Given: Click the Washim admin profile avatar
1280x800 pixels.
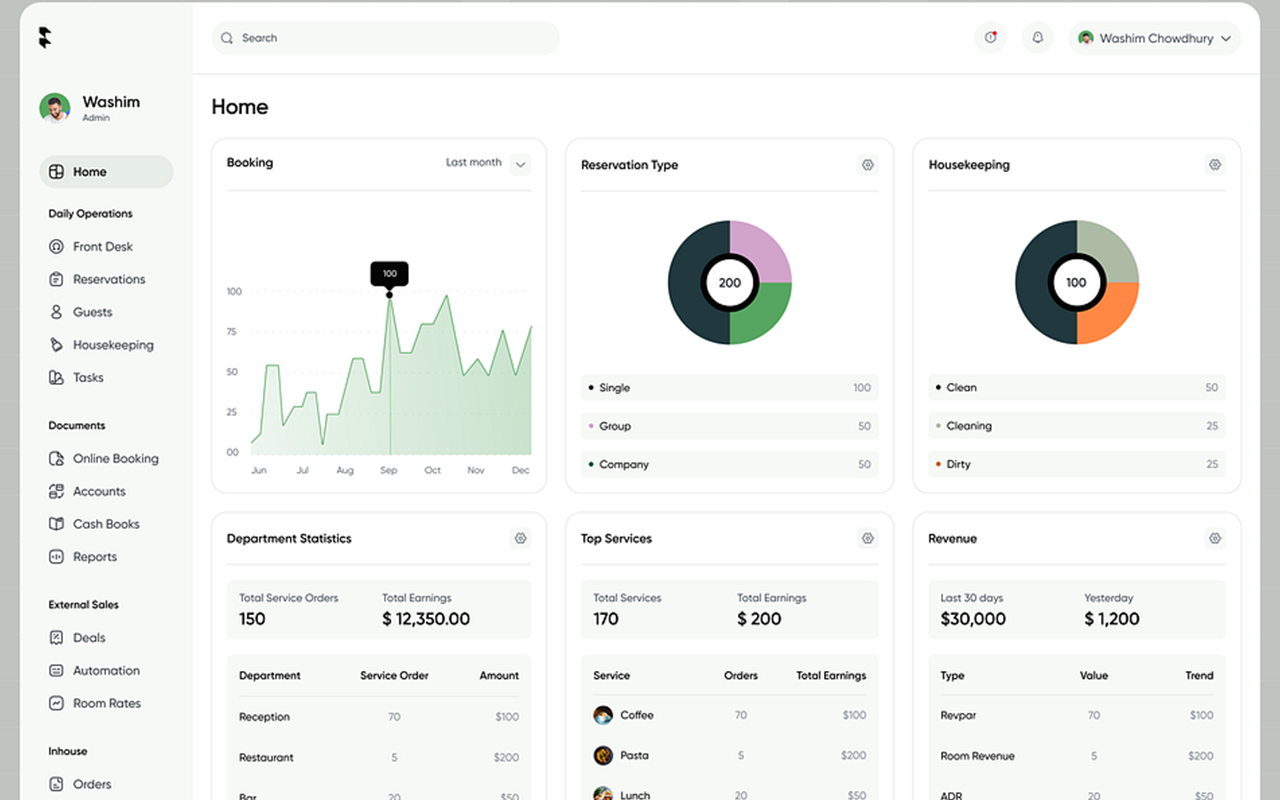Looking at the screenshot, I should point(55,108).
